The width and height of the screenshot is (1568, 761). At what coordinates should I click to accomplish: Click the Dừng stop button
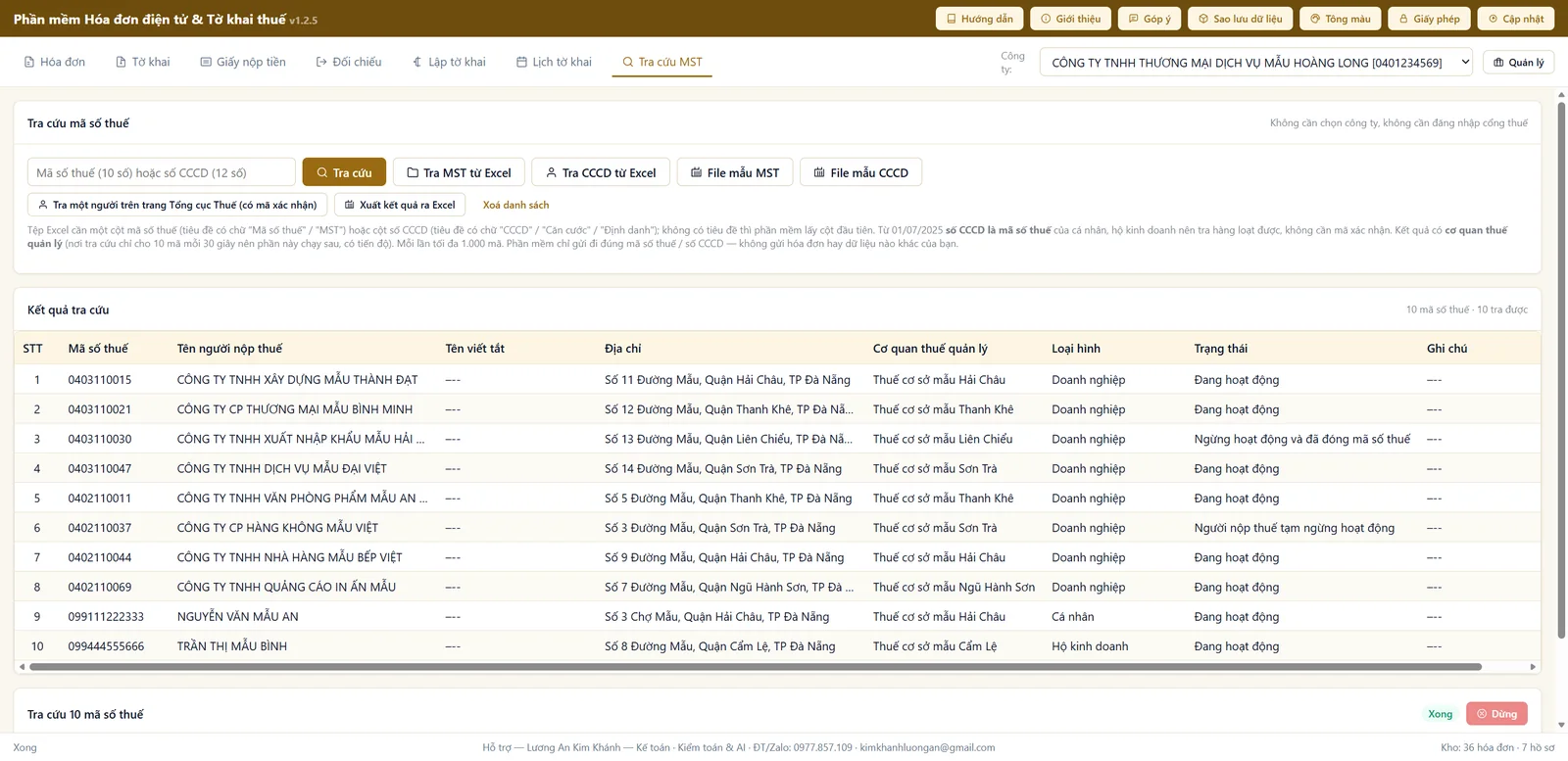coord(1496,714)
